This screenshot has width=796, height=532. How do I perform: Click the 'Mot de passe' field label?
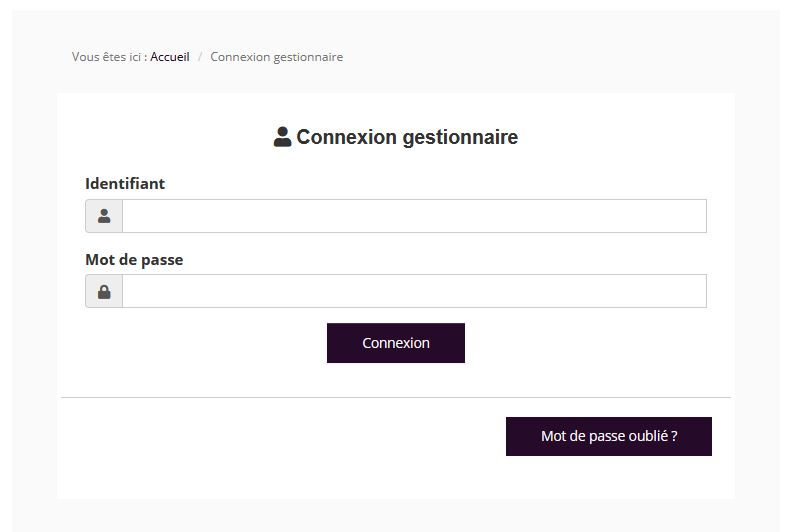[134, 260]
